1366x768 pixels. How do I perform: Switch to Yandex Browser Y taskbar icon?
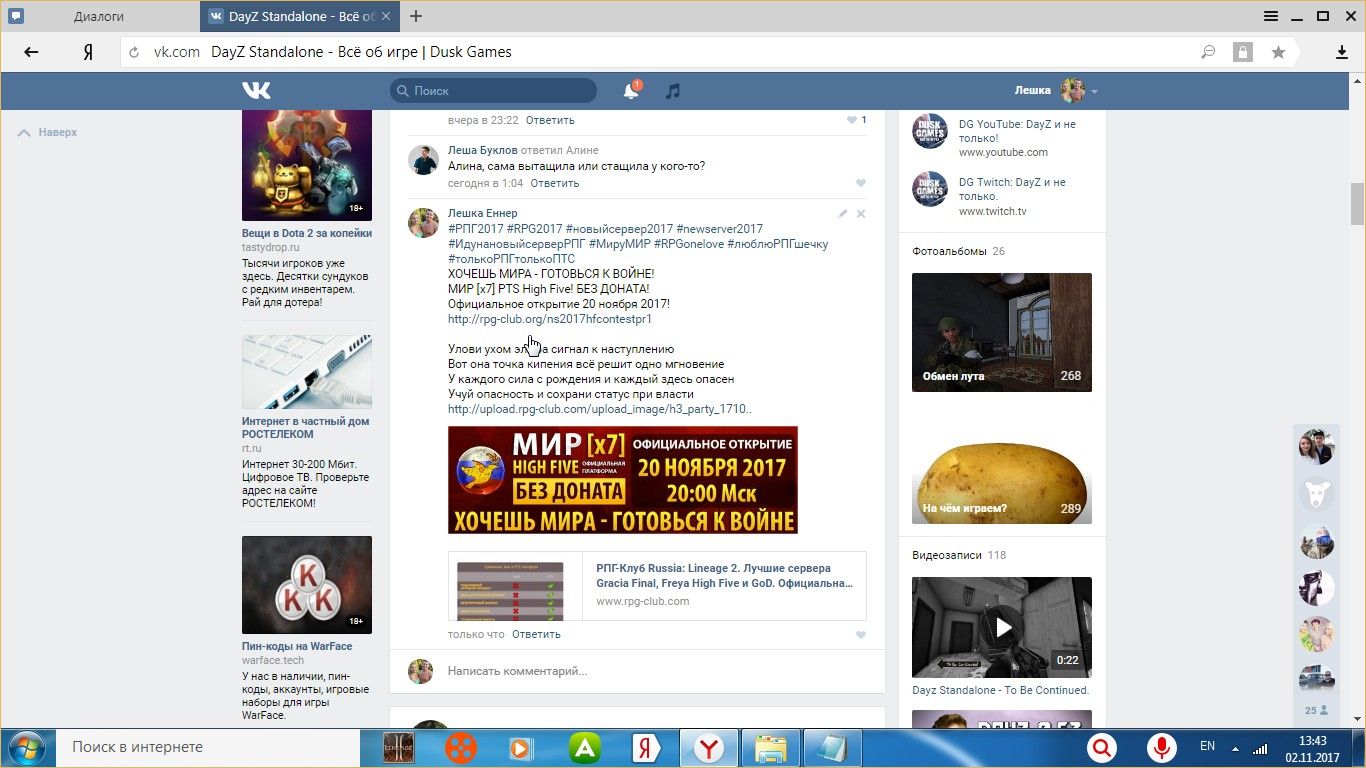pyautogui.click(x=709, y=747)
